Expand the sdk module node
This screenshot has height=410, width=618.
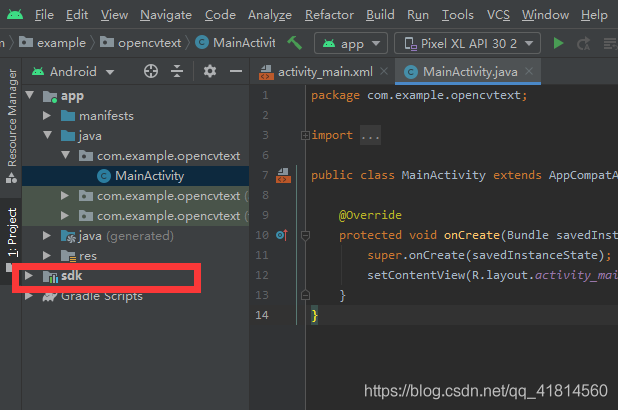(x=28, y=276)
